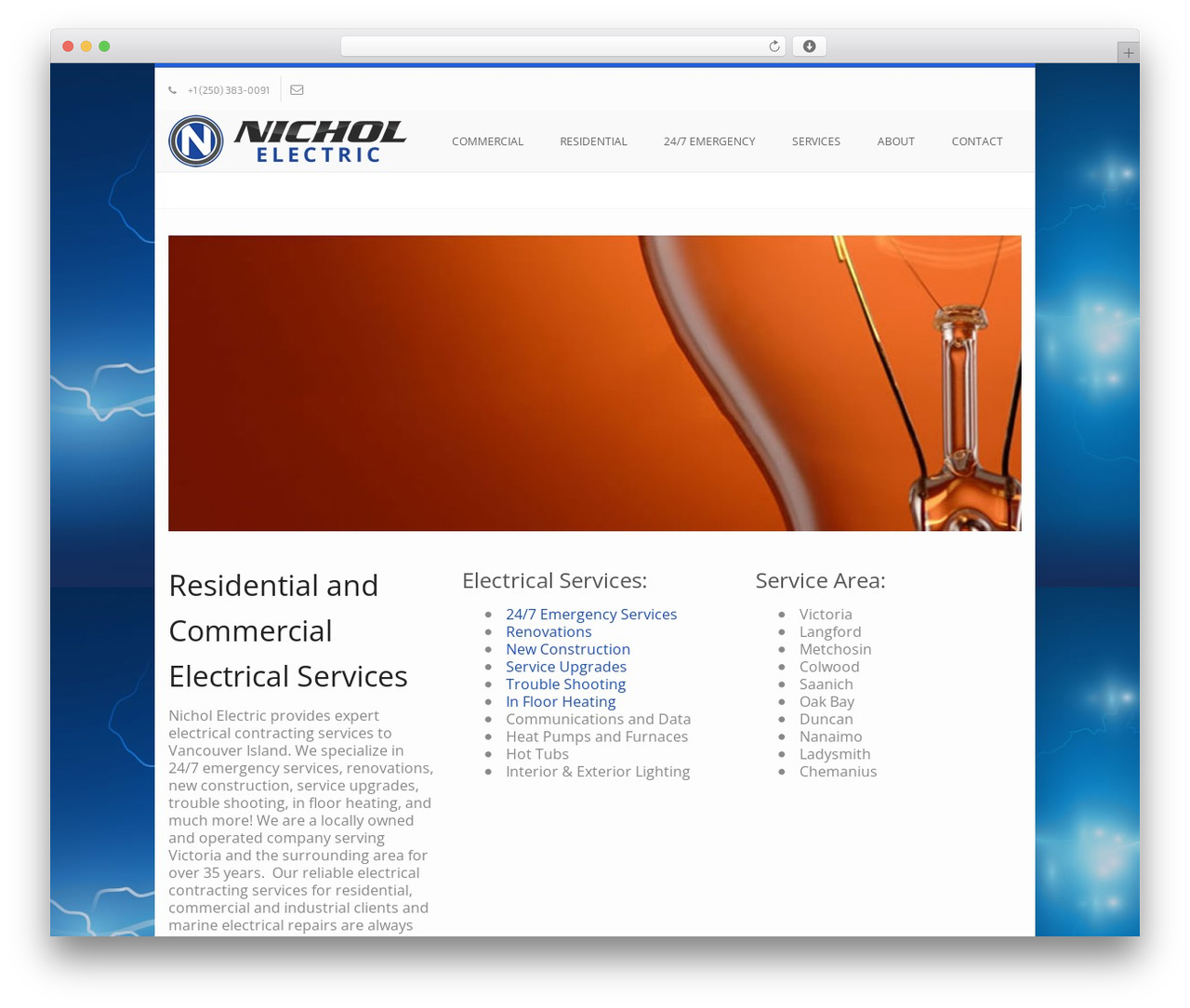Click the Communications and Data list item
Screen dimensions: 1190x1008
point(598,720)
